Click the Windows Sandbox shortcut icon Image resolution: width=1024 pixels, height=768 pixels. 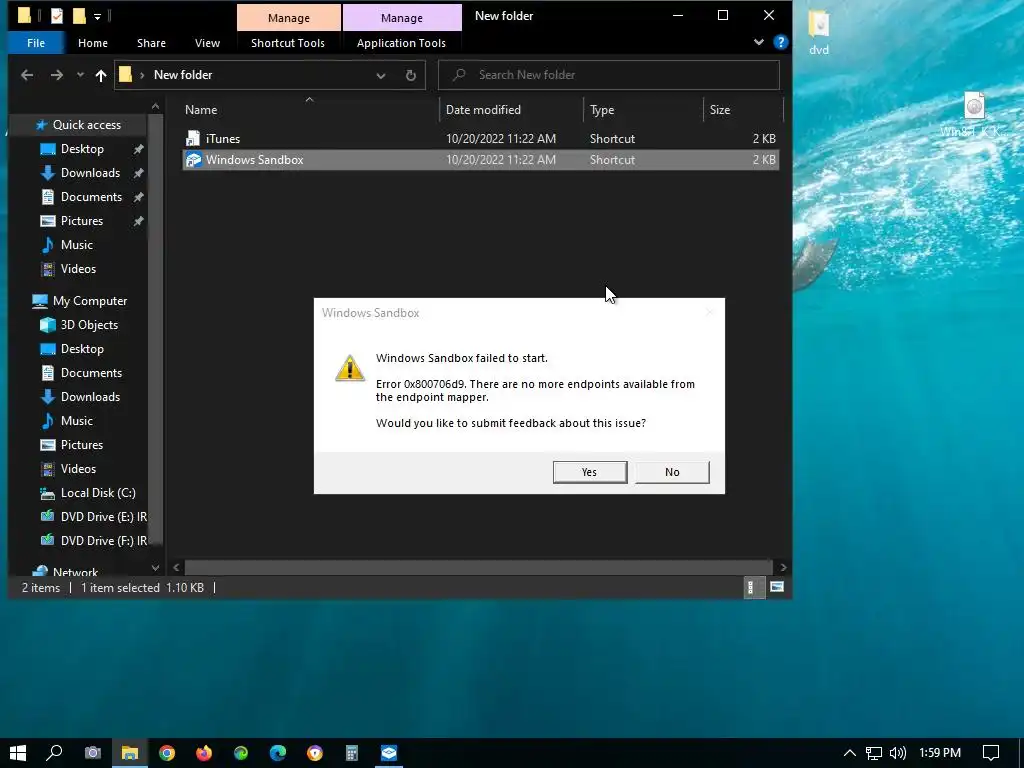point(193,159)
